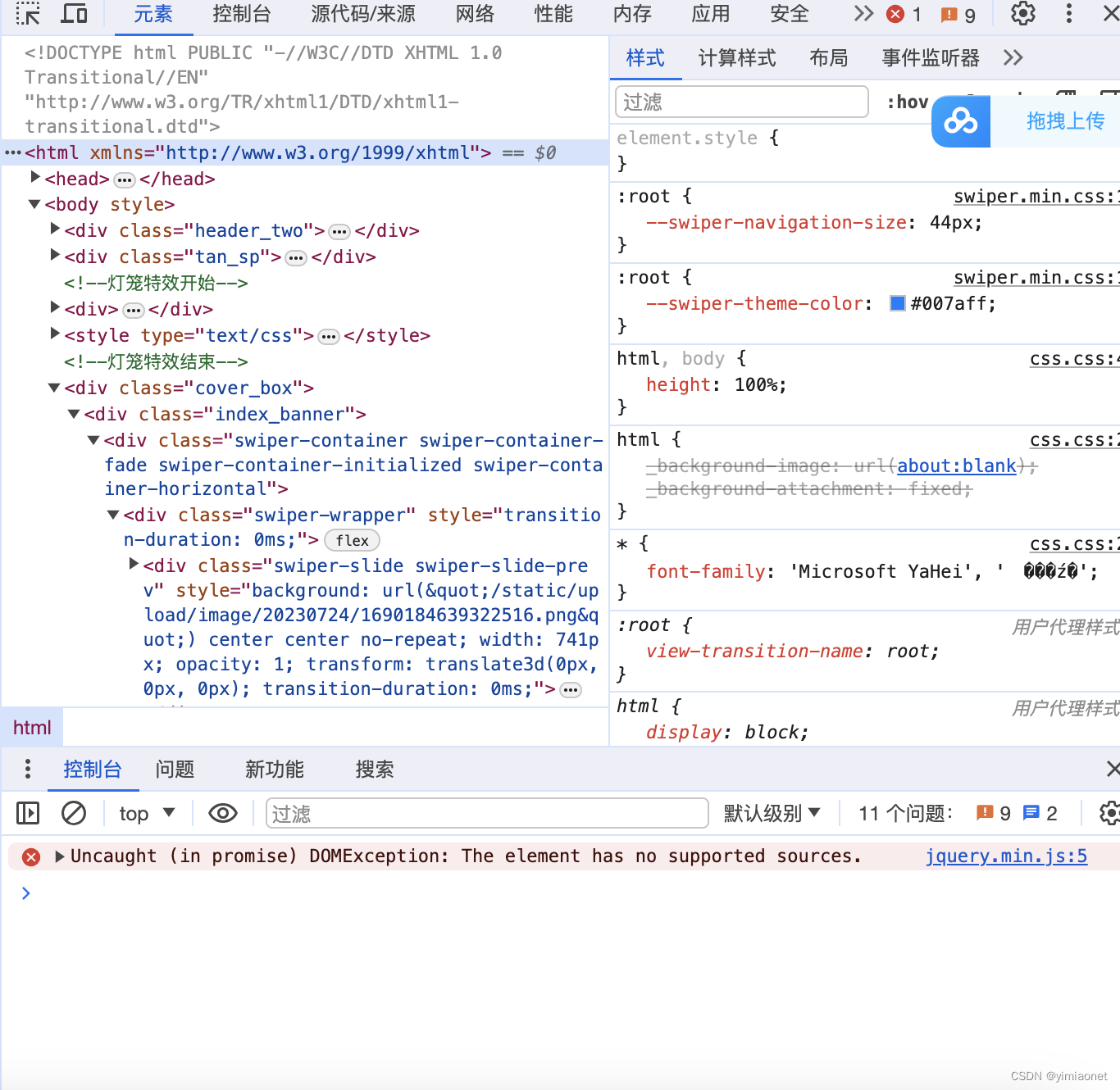Expand the head element in the DOM tree
The width and height of the screenshot is (1120, 1090).
tap(34, 176)
